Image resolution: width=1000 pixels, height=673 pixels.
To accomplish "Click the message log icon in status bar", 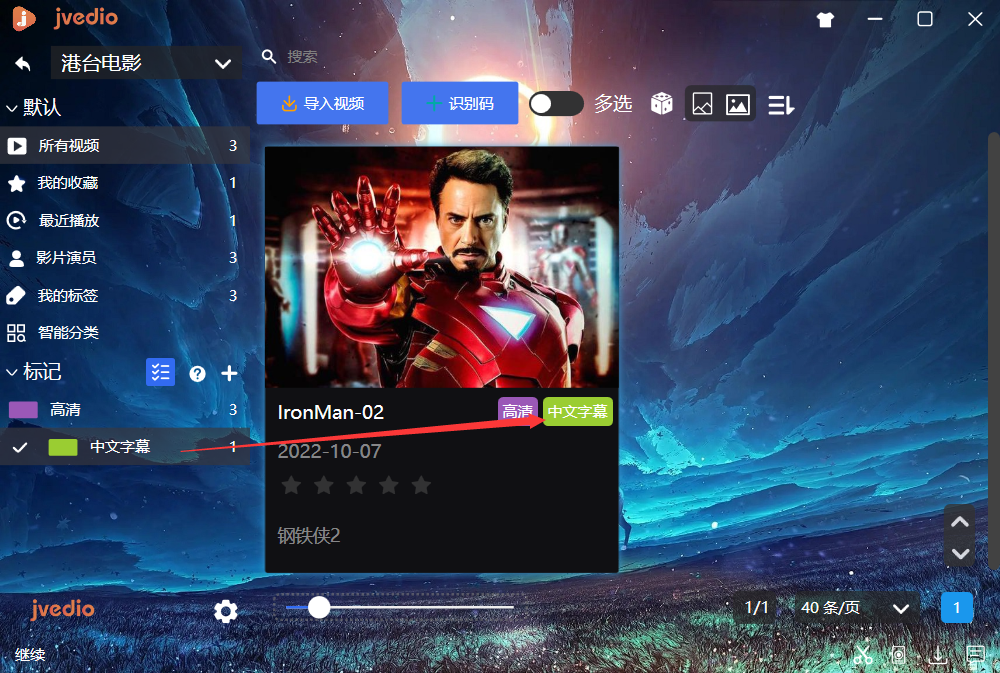I will (975, 655).
